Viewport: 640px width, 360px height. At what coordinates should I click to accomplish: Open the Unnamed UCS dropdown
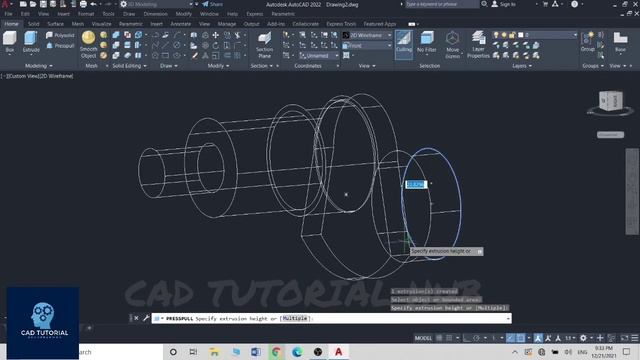click(x=319, y=56)
